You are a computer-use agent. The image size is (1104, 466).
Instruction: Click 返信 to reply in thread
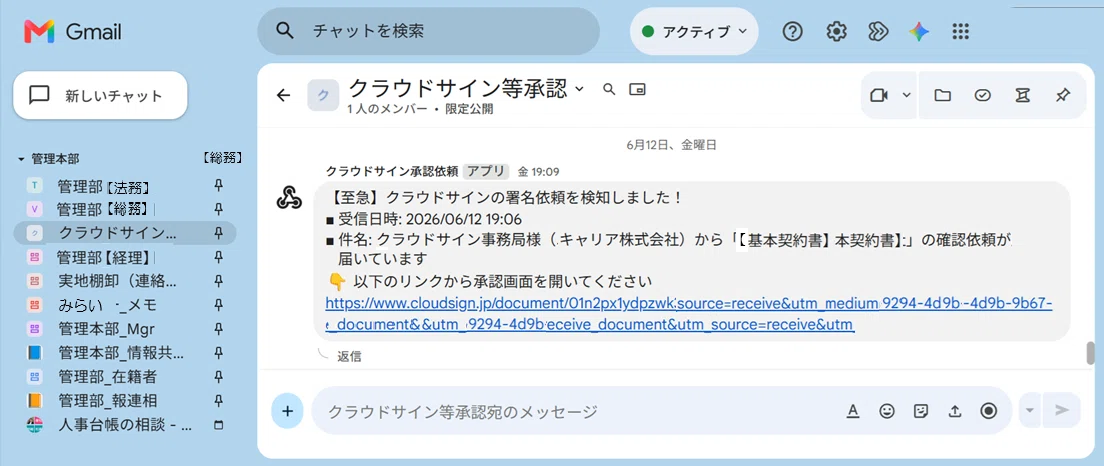pos(349,356)
